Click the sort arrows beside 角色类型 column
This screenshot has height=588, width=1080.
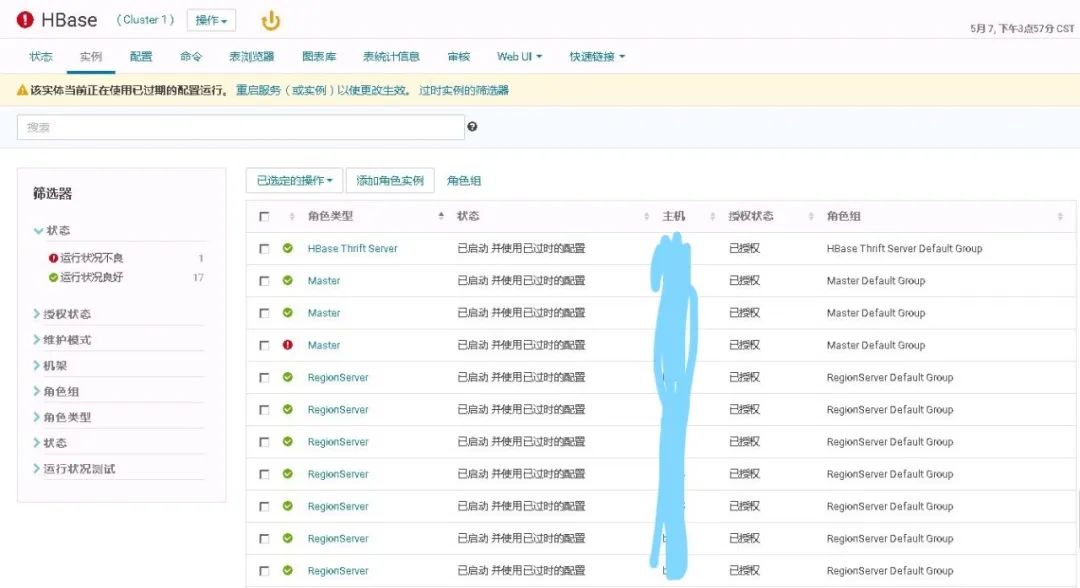coord(441,216)
